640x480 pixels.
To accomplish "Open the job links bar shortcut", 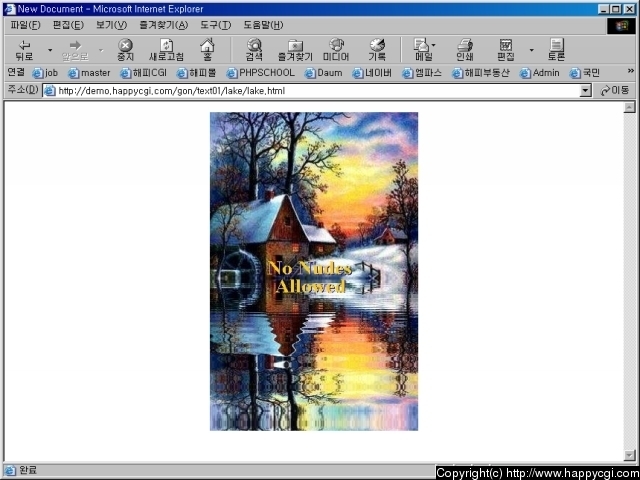I will point(45,73).
